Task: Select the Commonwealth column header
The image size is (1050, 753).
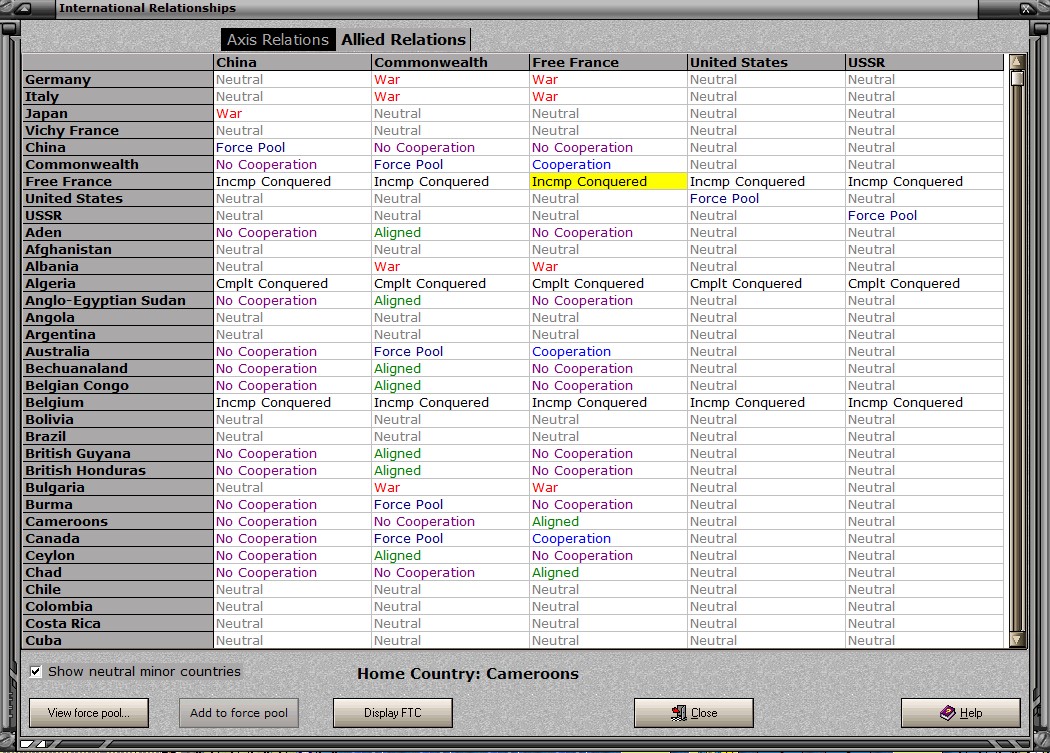Action: 450,62
